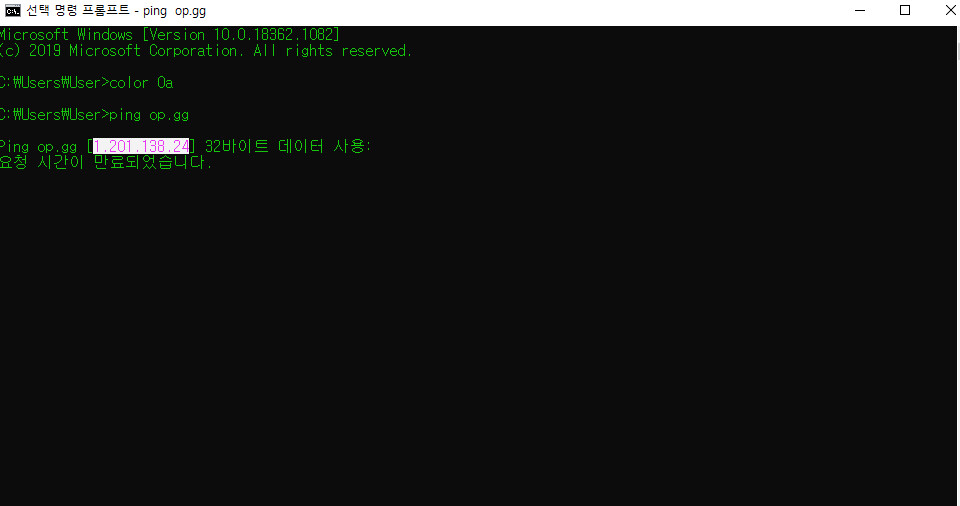The height and width of the screenshot is (506, 960).
Task: Click the typed 'ping op.gg' command
Action: coord(149,115)
